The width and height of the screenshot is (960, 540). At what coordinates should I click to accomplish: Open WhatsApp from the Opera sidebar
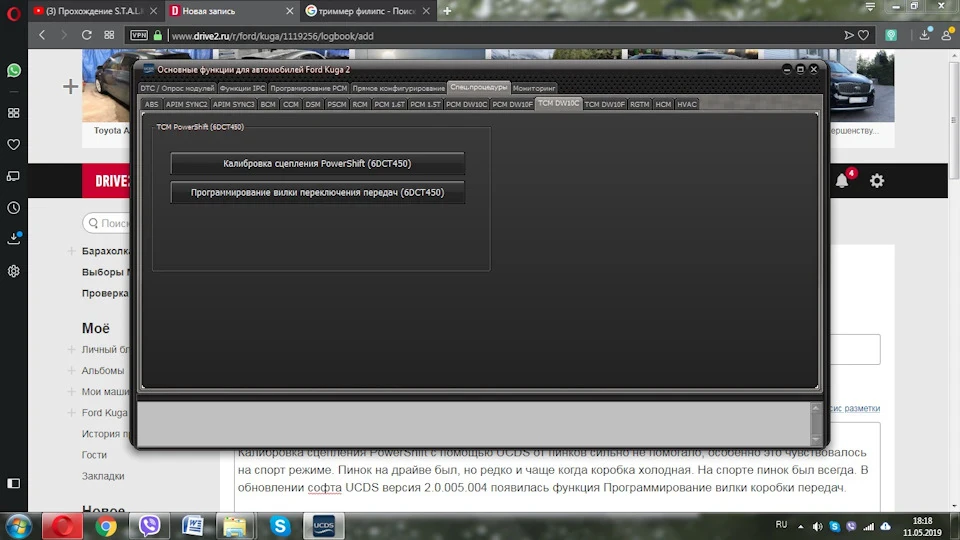13,70
